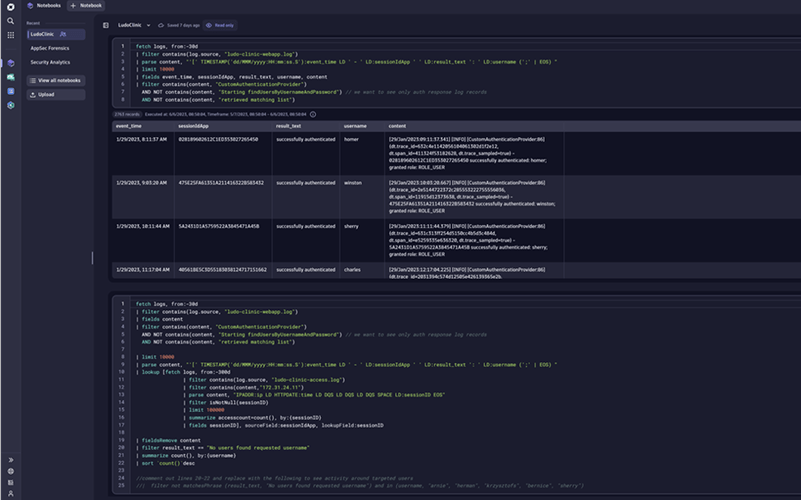Select the Notebooks app icon in the rail
The image size is (801, 500).
coord(10,62)
